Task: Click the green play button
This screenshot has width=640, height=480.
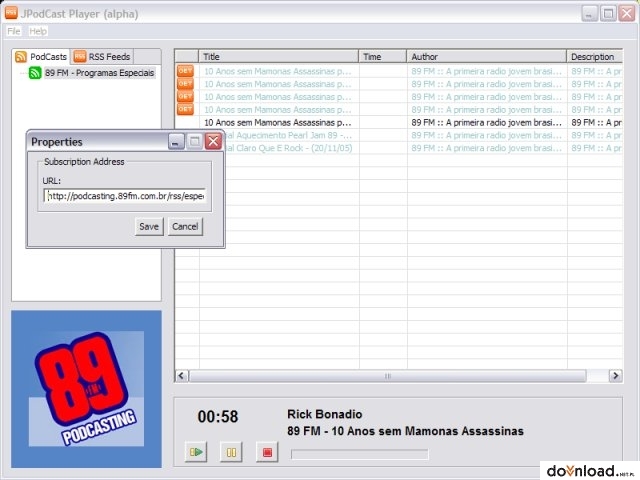Action: pos(196,452)
